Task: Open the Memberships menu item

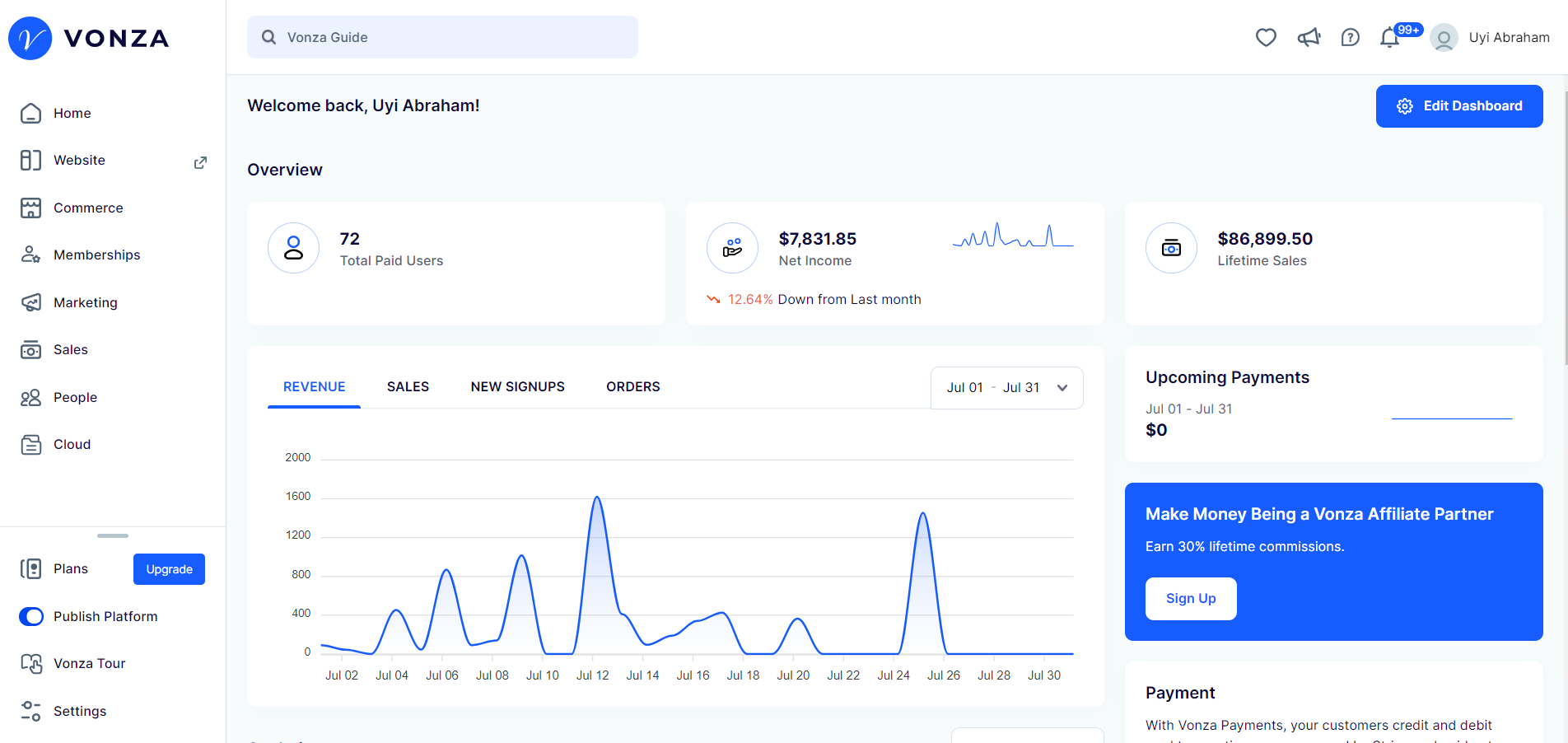Action: [x=97, y=255]
